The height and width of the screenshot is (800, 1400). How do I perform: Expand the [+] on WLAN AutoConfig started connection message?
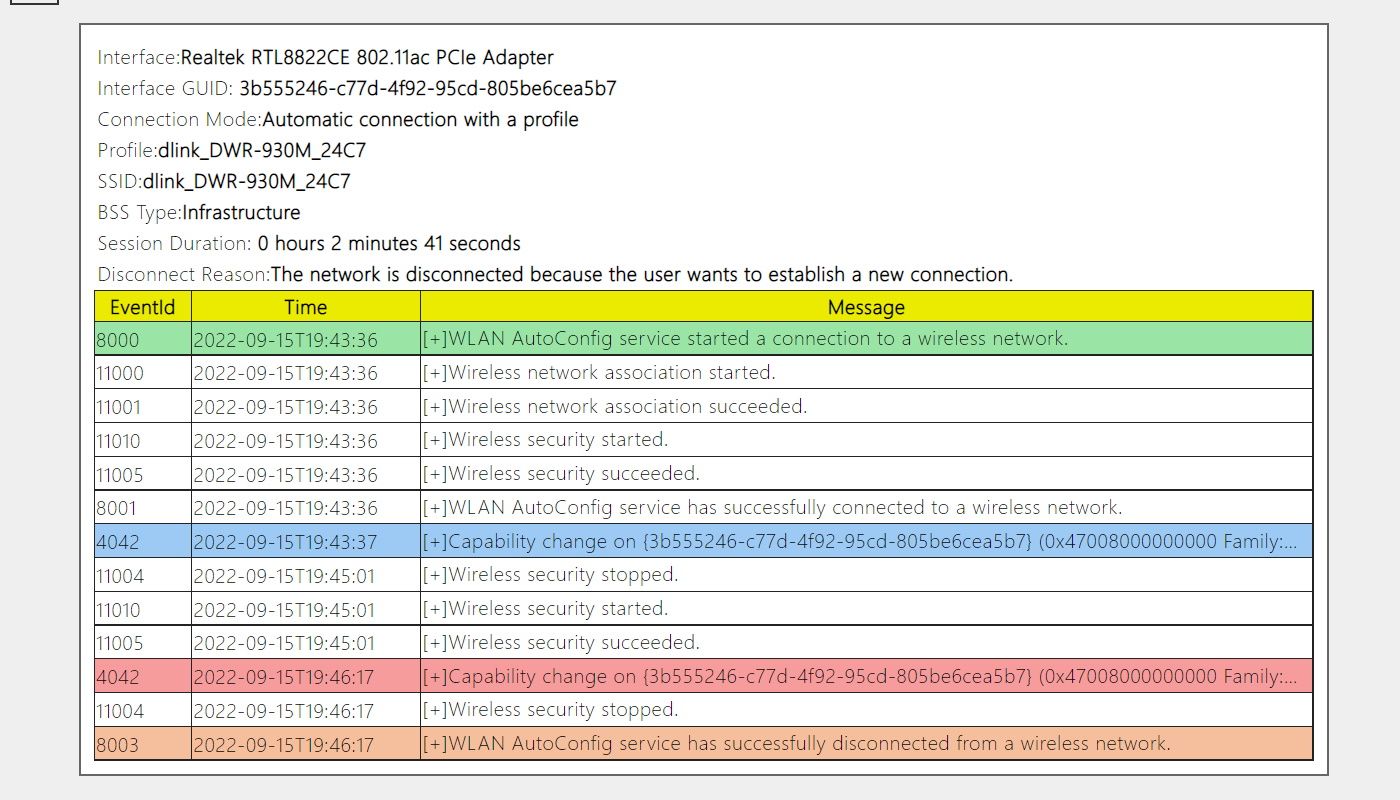[435, 339]
